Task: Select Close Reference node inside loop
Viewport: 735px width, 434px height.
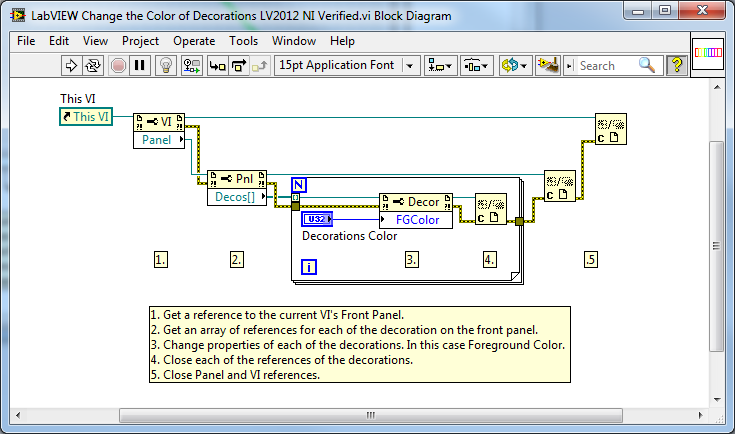Action: click(491, 209)
